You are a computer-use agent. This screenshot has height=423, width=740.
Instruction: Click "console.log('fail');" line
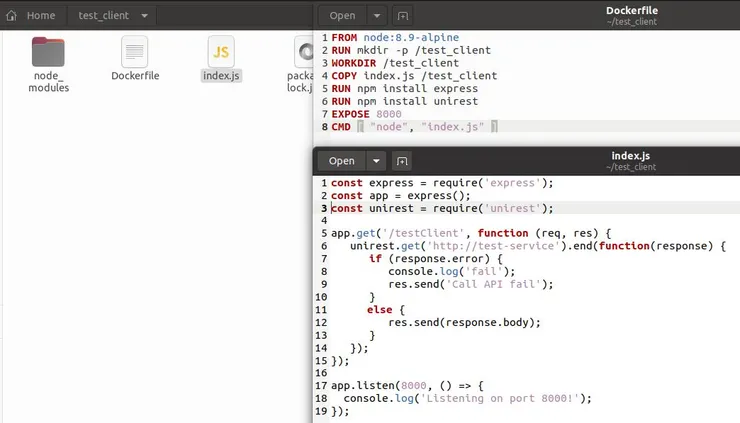(452, 271)
